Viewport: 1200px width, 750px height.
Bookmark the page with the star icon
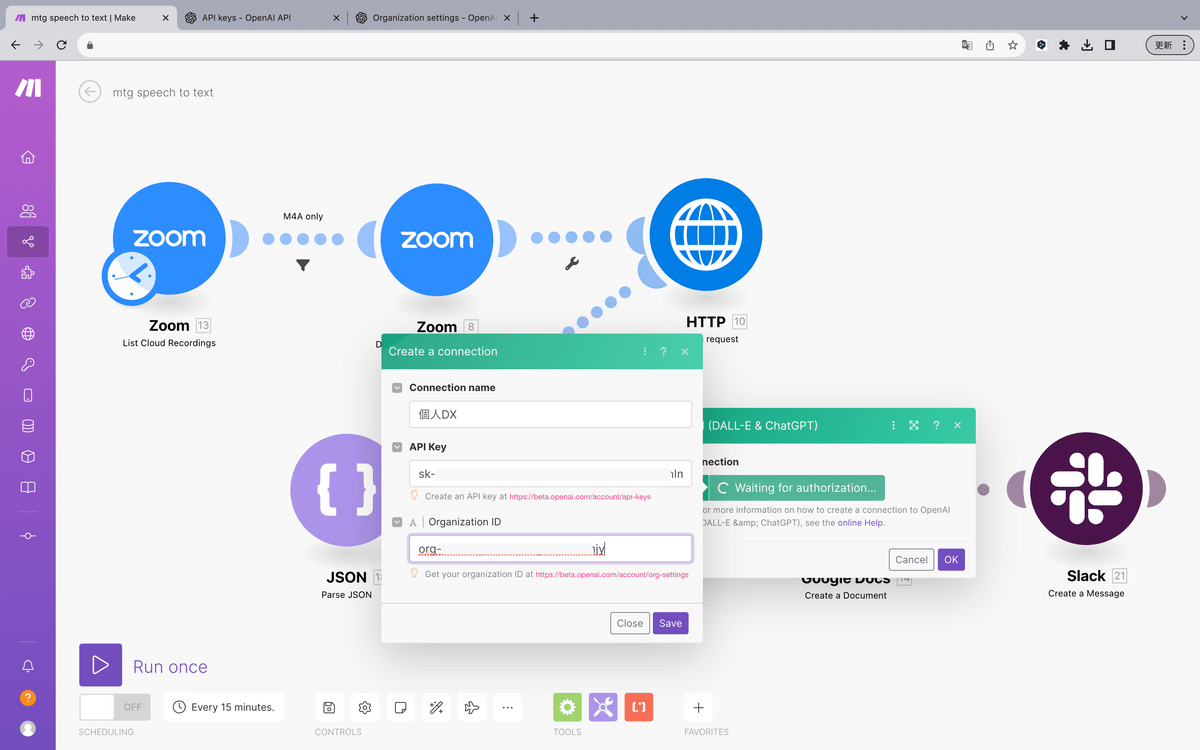(1012, 45)
